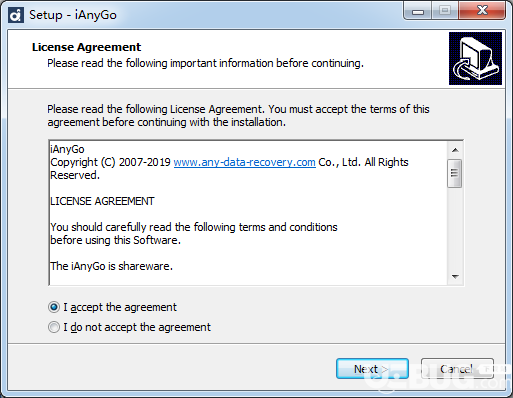Click the license scrollbar up arrow

point(455,150)
